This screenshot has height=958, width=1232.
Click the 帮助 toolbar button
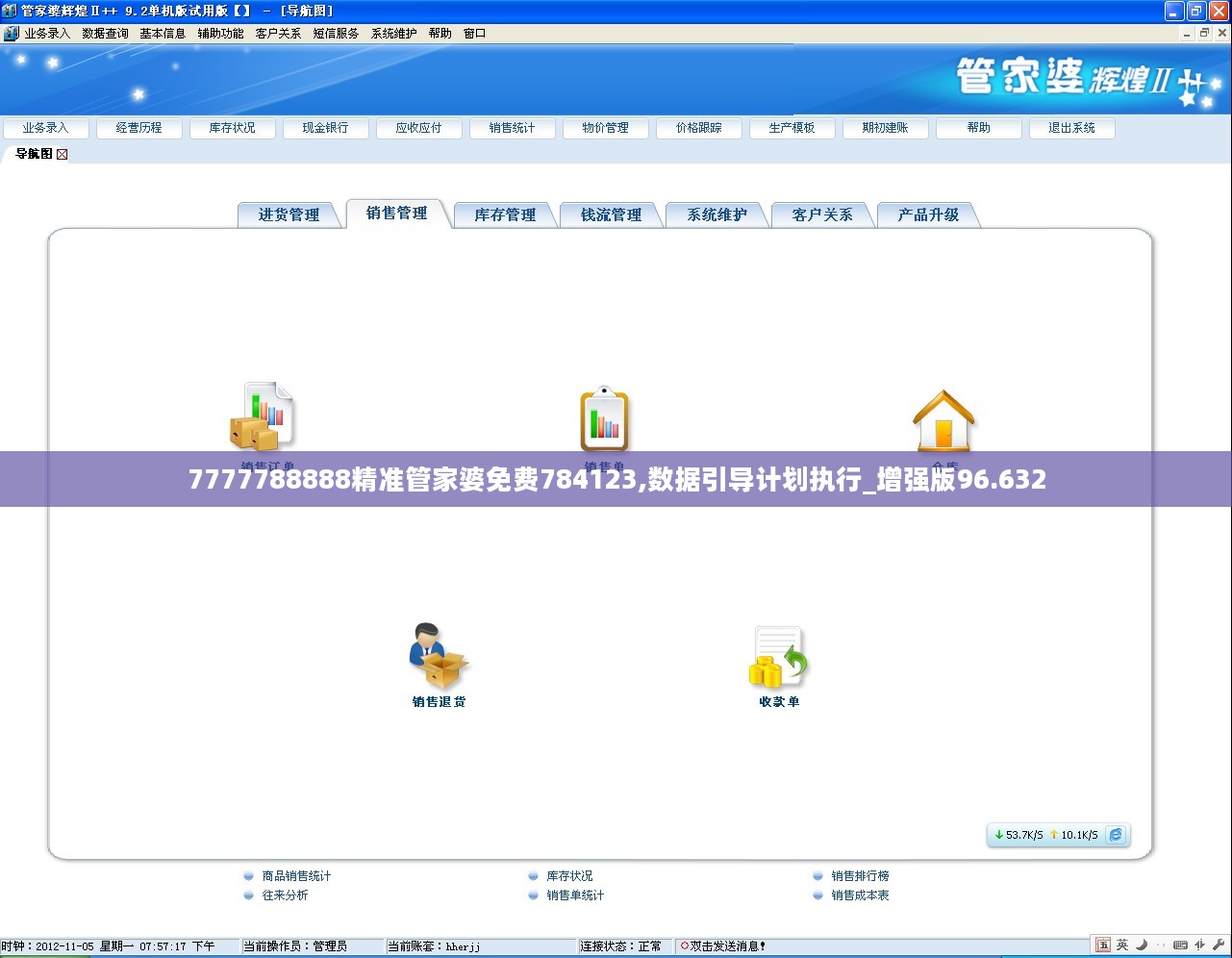point(979,128)
